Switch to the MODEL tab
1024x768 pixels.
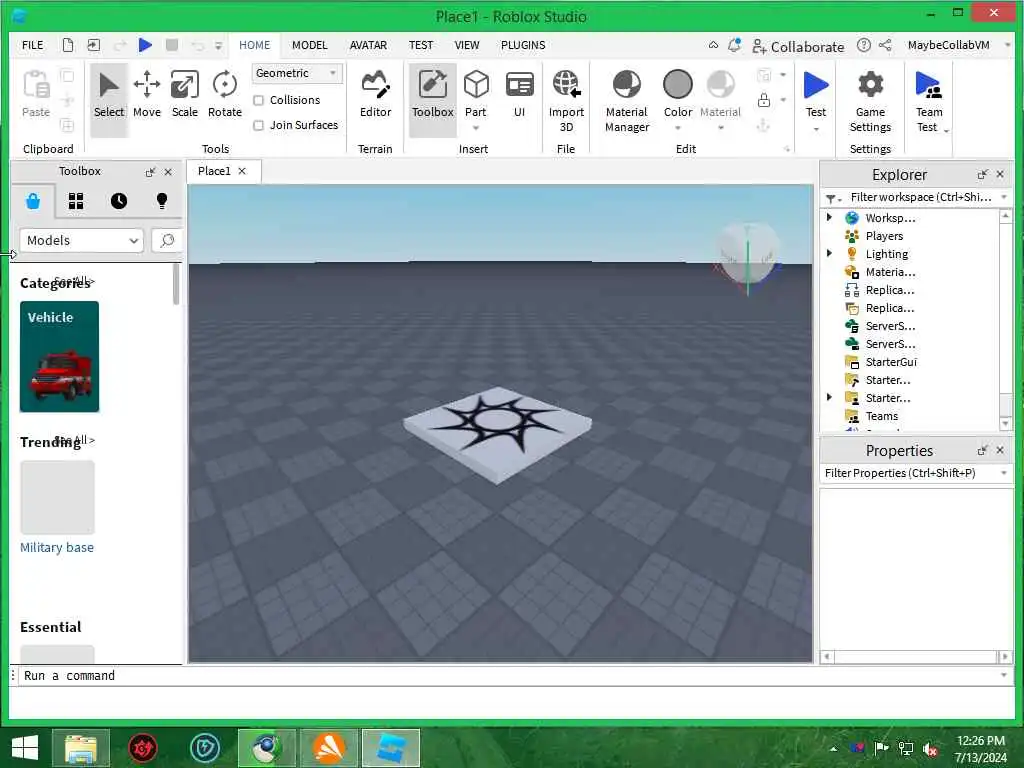(x=310, y=45)
